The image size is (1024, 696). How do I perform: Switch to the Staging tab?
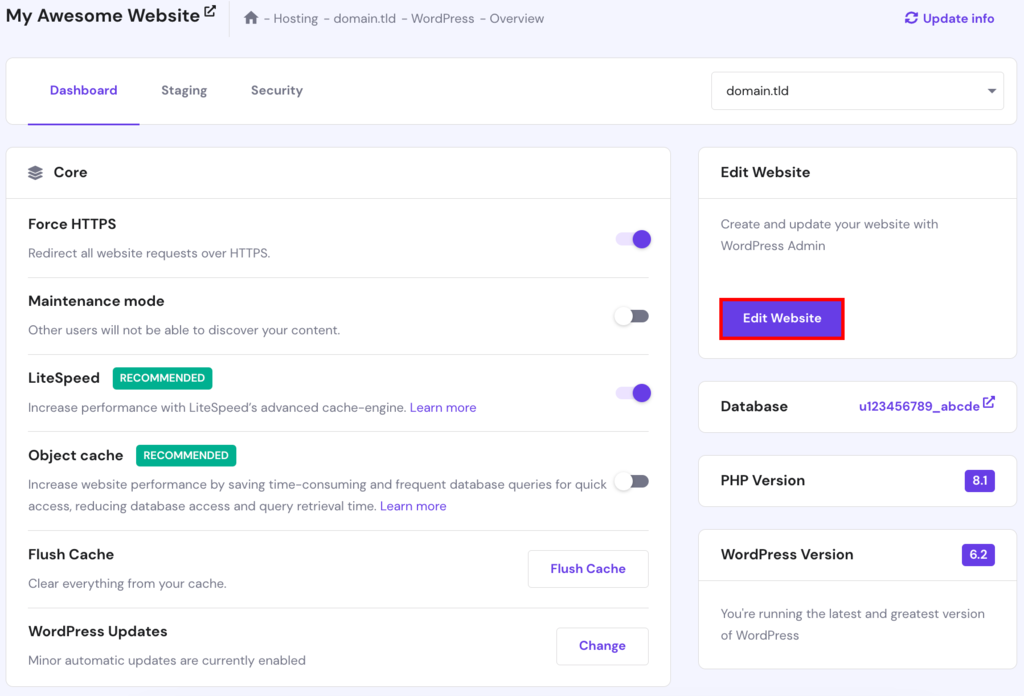tap(184, 90)
